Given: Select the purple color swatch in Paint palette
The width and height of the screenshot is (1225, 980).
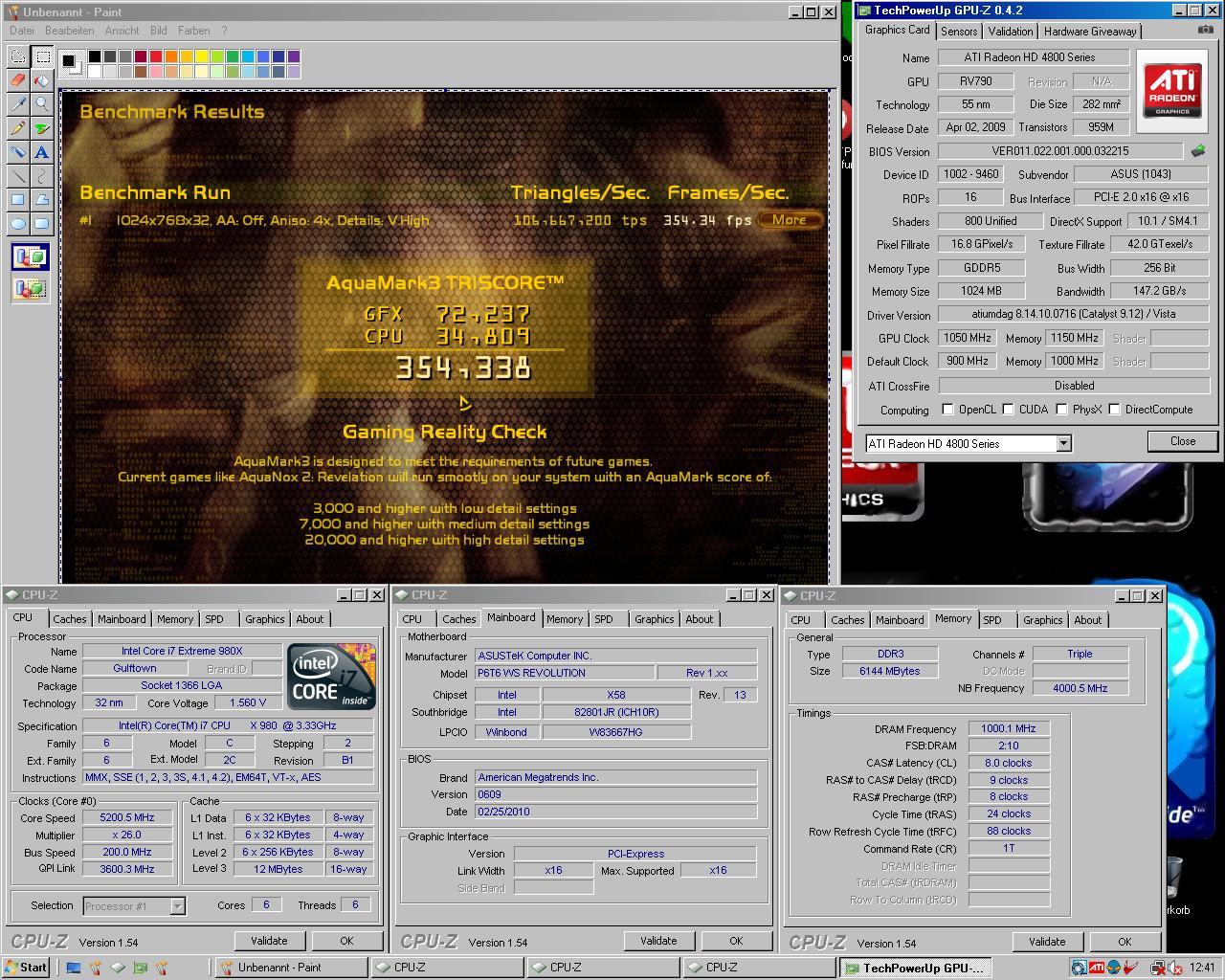Looking at the screenshot, I should 294,56.
